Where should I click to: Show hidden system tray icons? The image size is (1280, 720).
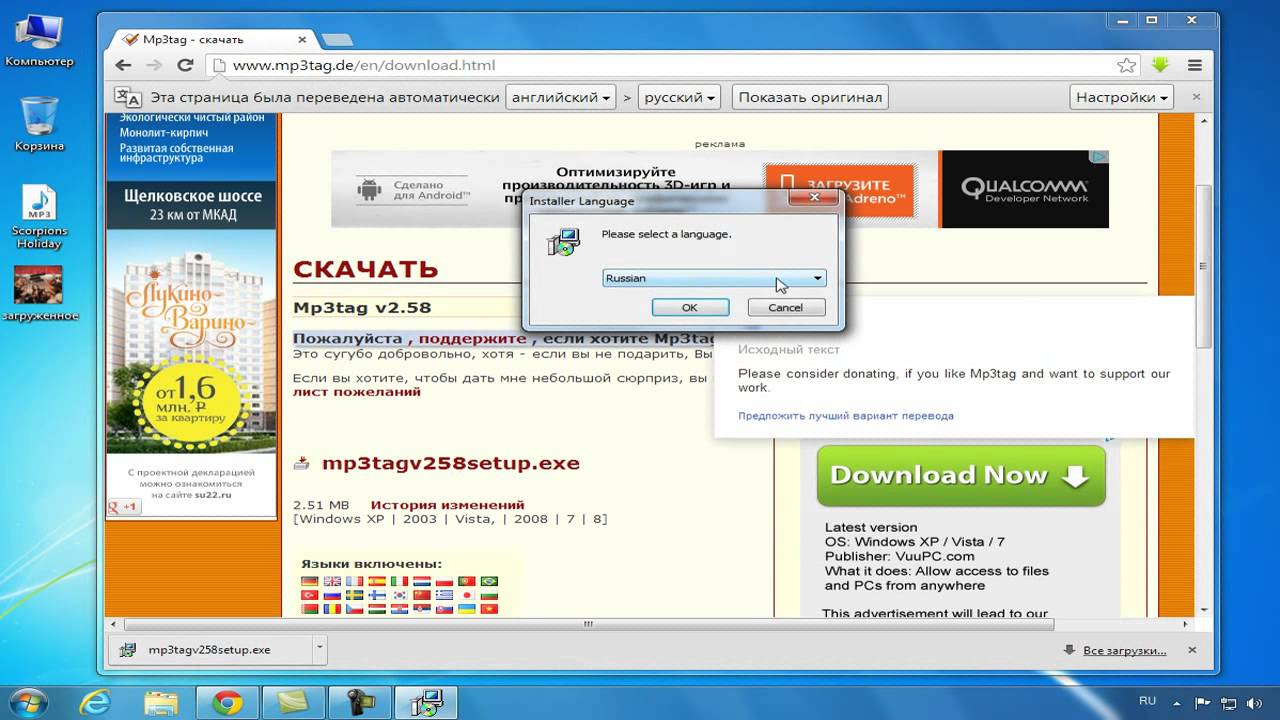(1178, 703)
